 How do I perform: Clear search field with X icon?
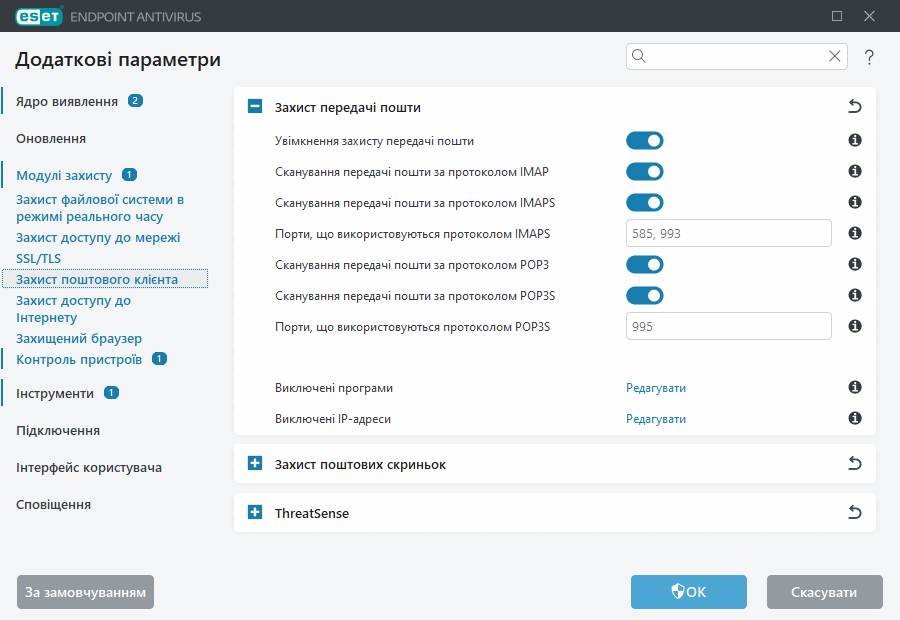(835, 56)
